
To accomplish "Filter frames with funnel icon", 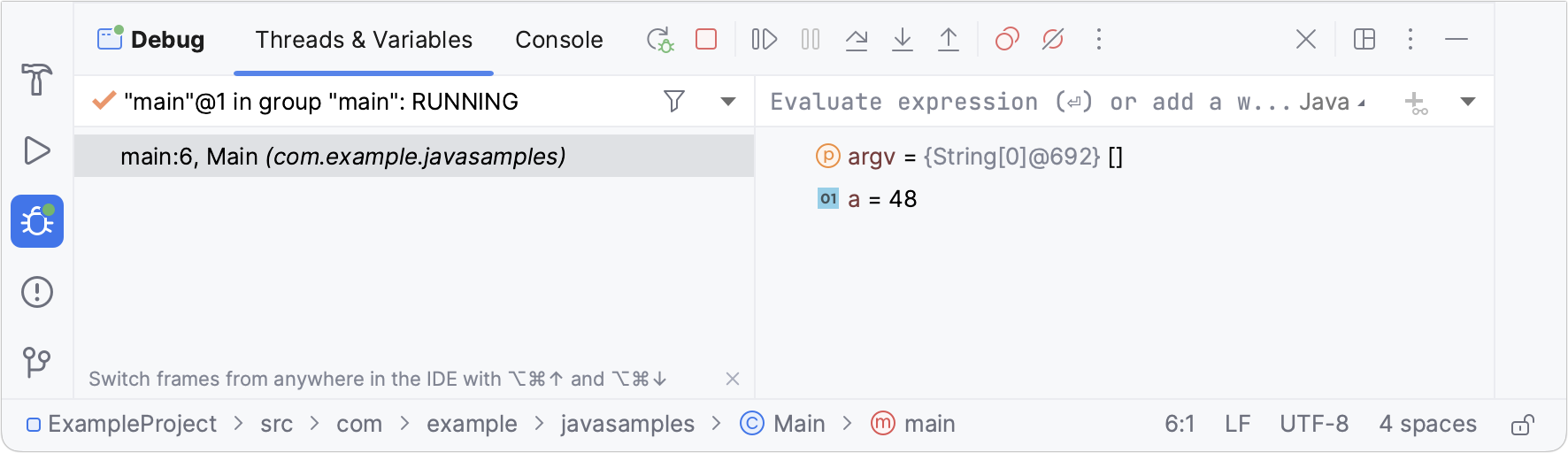I will (x=674, y=101).
